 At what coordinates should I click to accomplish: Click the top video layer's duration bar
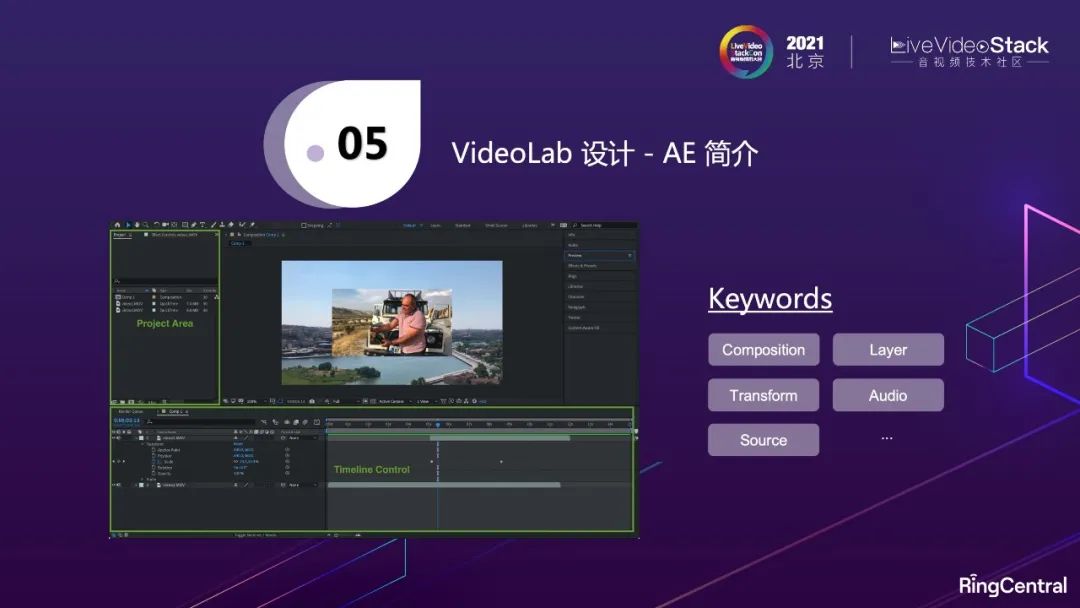(x=499, y=438)
